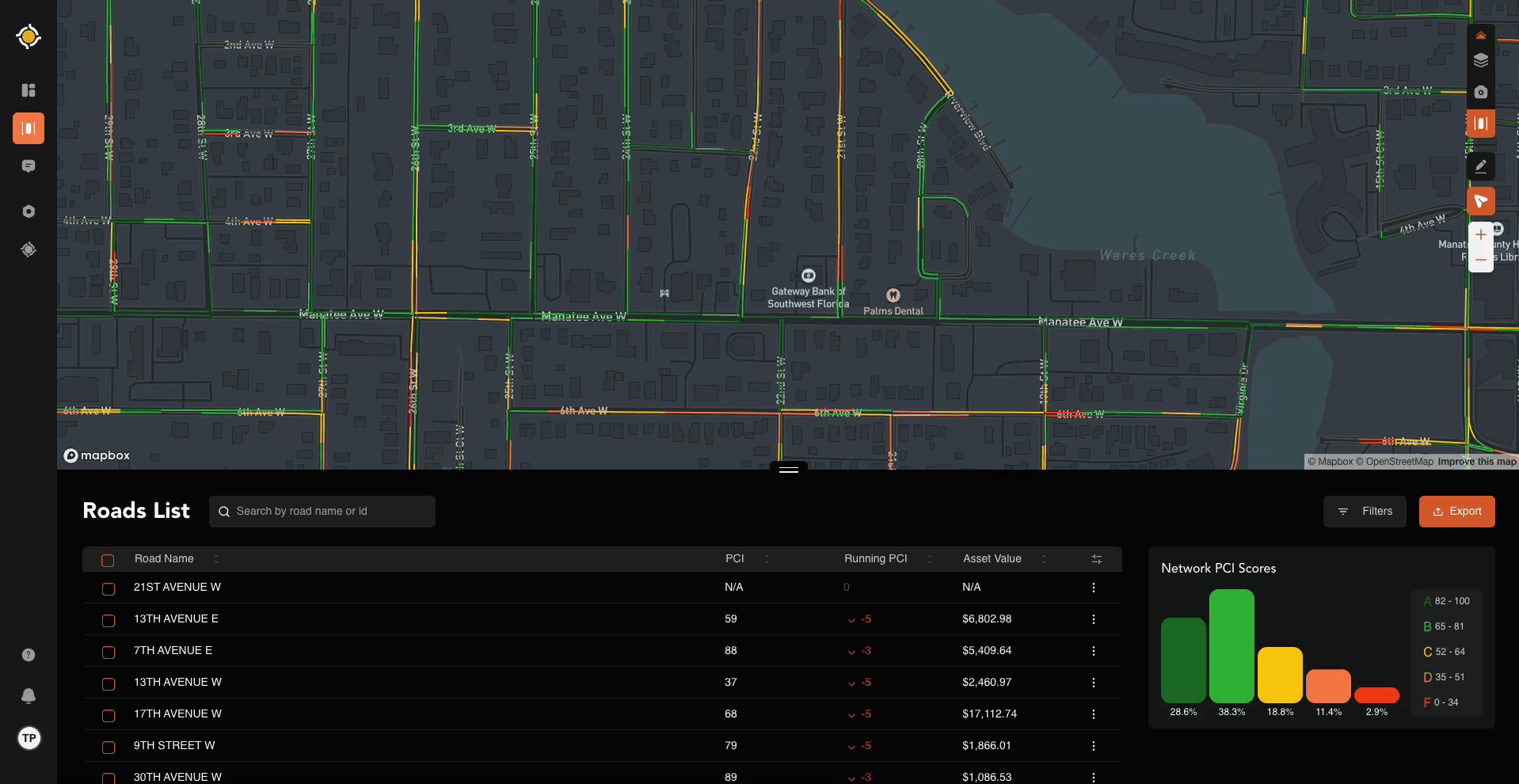The width and height of the screenshot is (1519, 784).
Task: Tick the 17TH AVENUE W checkbox
Action: tap(108, 715)
